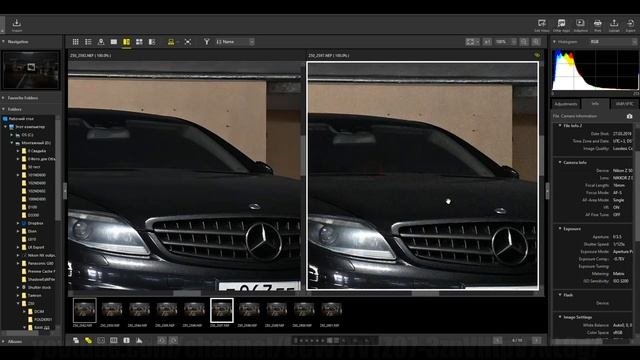Select the before-and-after comparison view

[x=152, y=42]
